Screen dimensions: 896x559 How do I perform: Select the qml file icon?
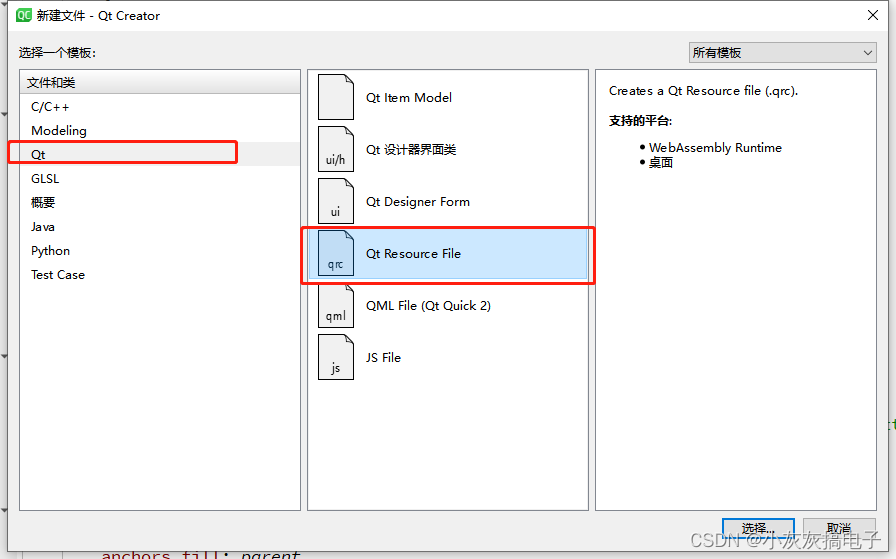[336, 305]
